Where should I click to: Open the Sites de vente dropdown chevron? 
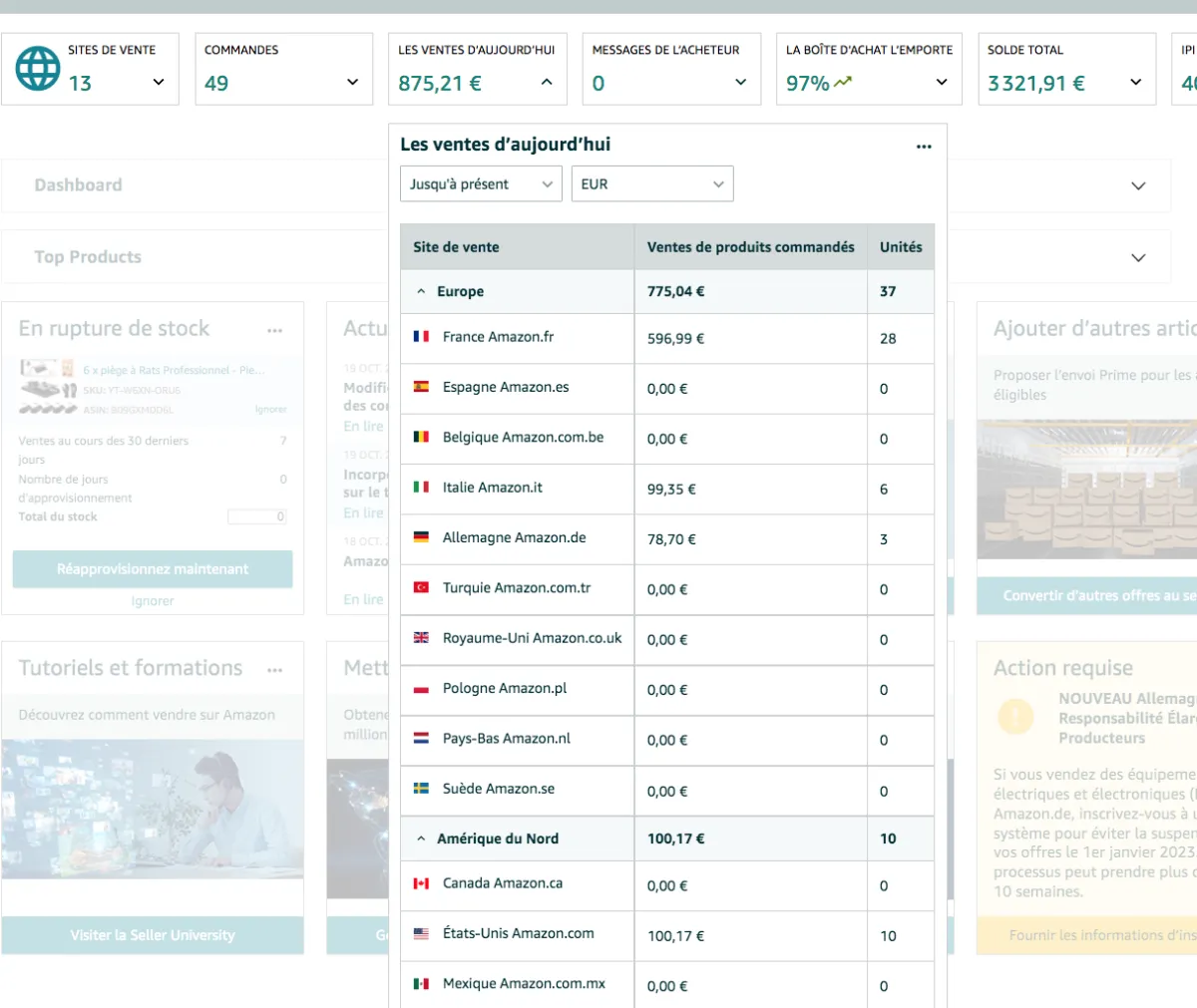(159, 82)
